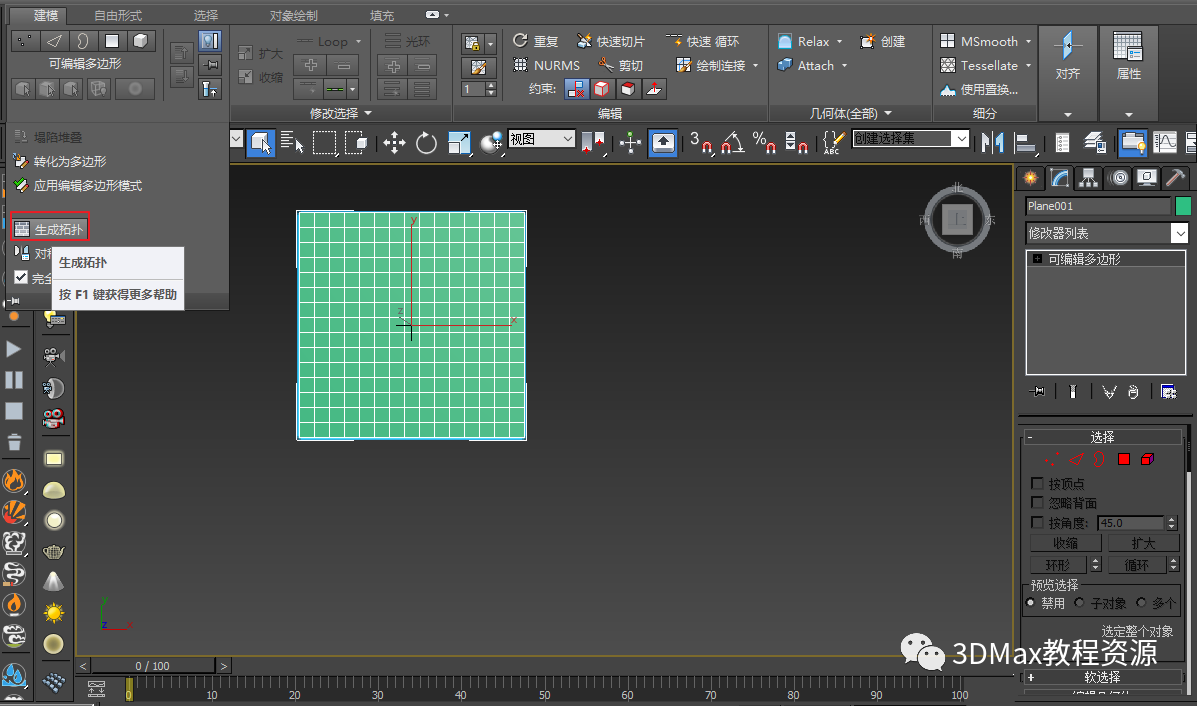
Task: Select the SubObj preview radio button
Action: [1079, 603]
